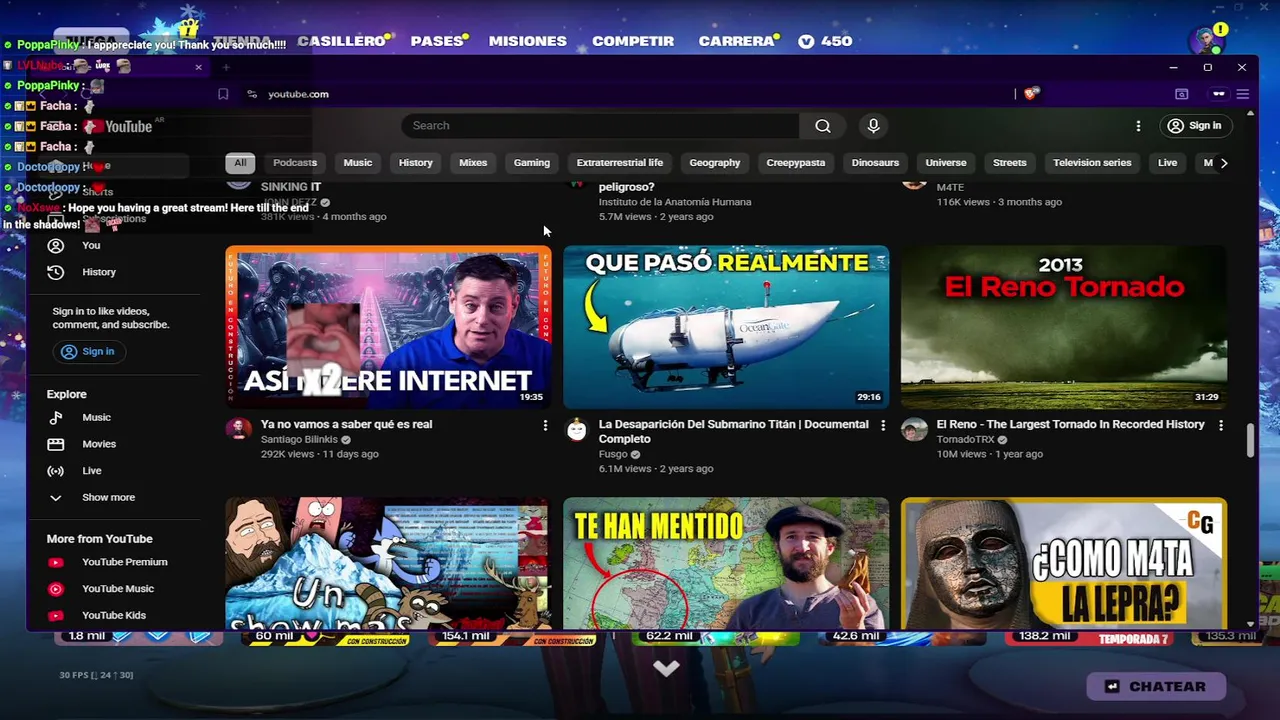Click into the YouTube Search field
This screenshot has width=1280, height=720.
601,126
